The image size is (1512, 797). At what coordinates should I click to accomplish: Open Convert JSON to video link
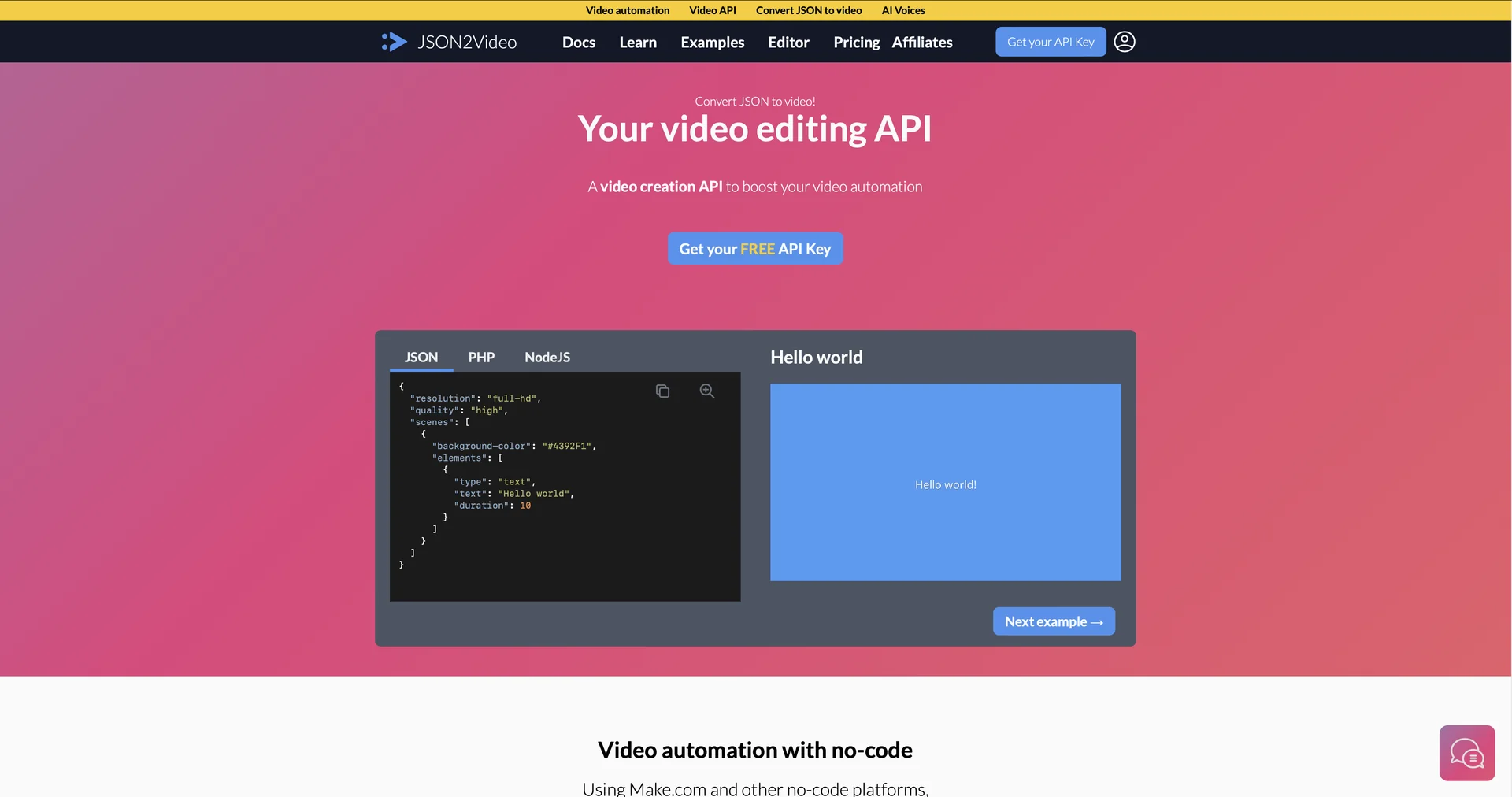coord(809,10)
